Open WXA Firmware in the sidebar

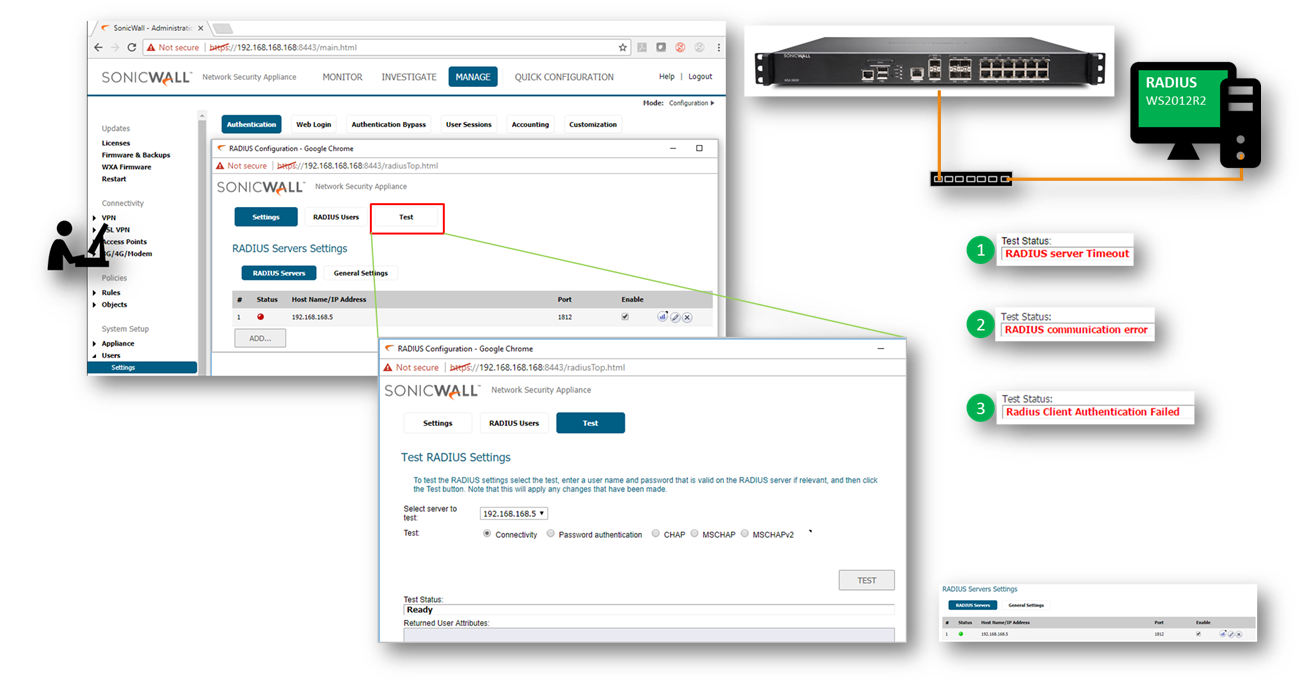pos(127,167)
